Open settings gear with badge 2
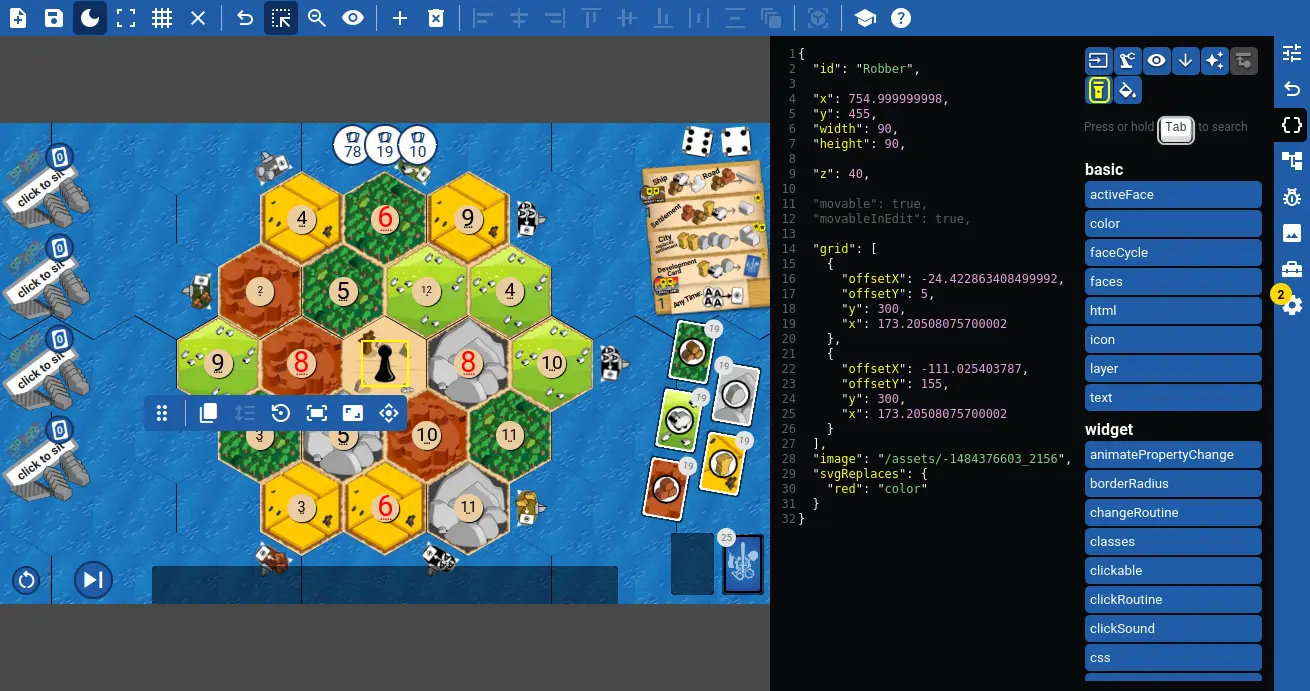 tap(1292, 305)
